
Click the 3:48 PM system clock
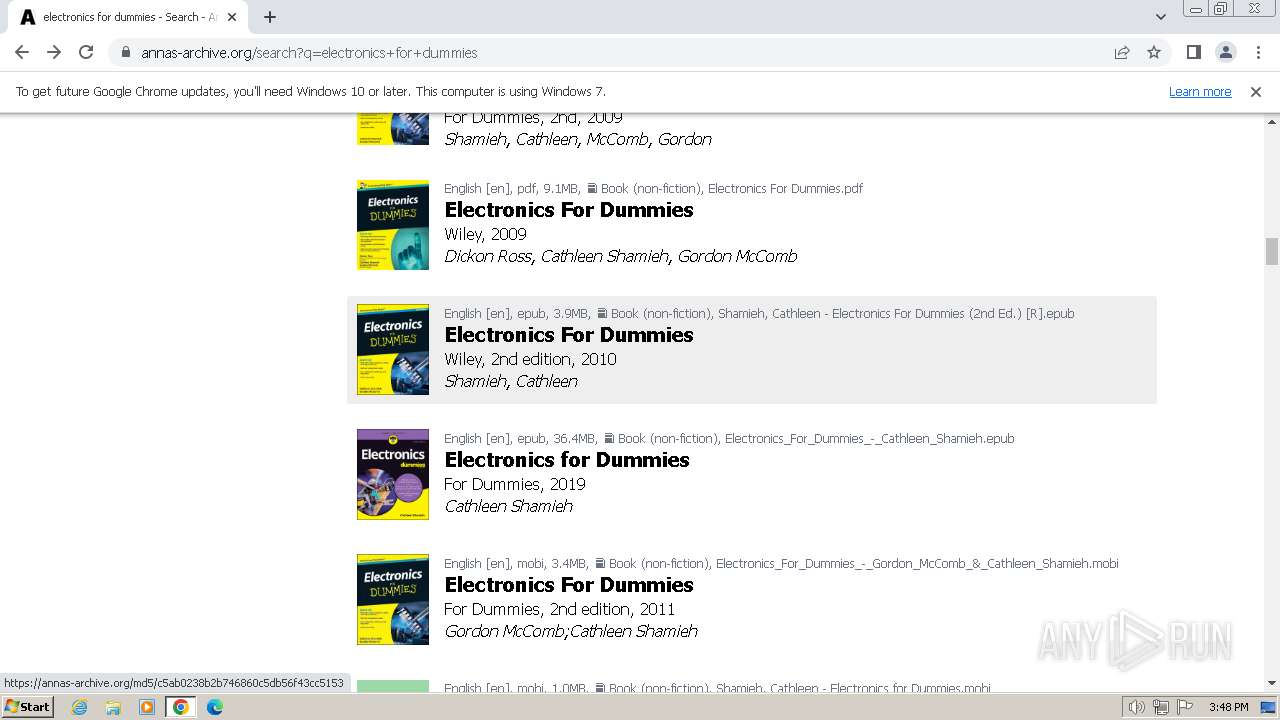pyautogui.click(x=1228, y=707)
